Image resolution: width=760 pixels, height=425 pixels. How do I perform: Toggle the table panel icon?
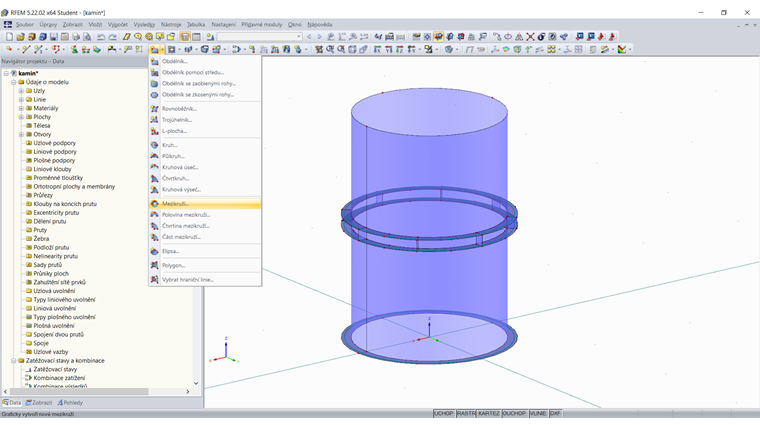click(x=196, y=37)
